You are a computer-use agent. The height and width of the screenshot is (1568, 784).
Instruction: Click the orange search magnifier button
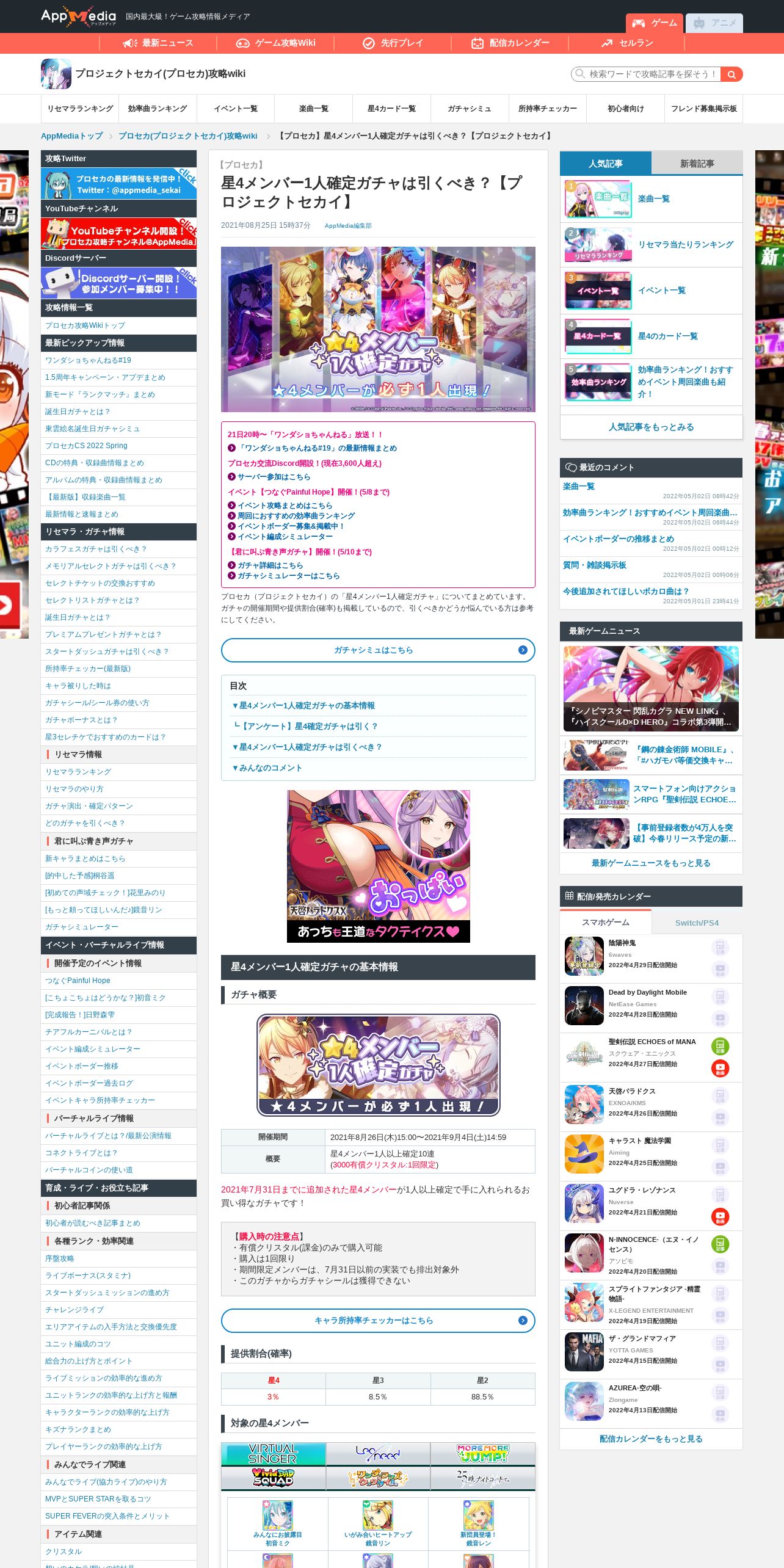731,74
